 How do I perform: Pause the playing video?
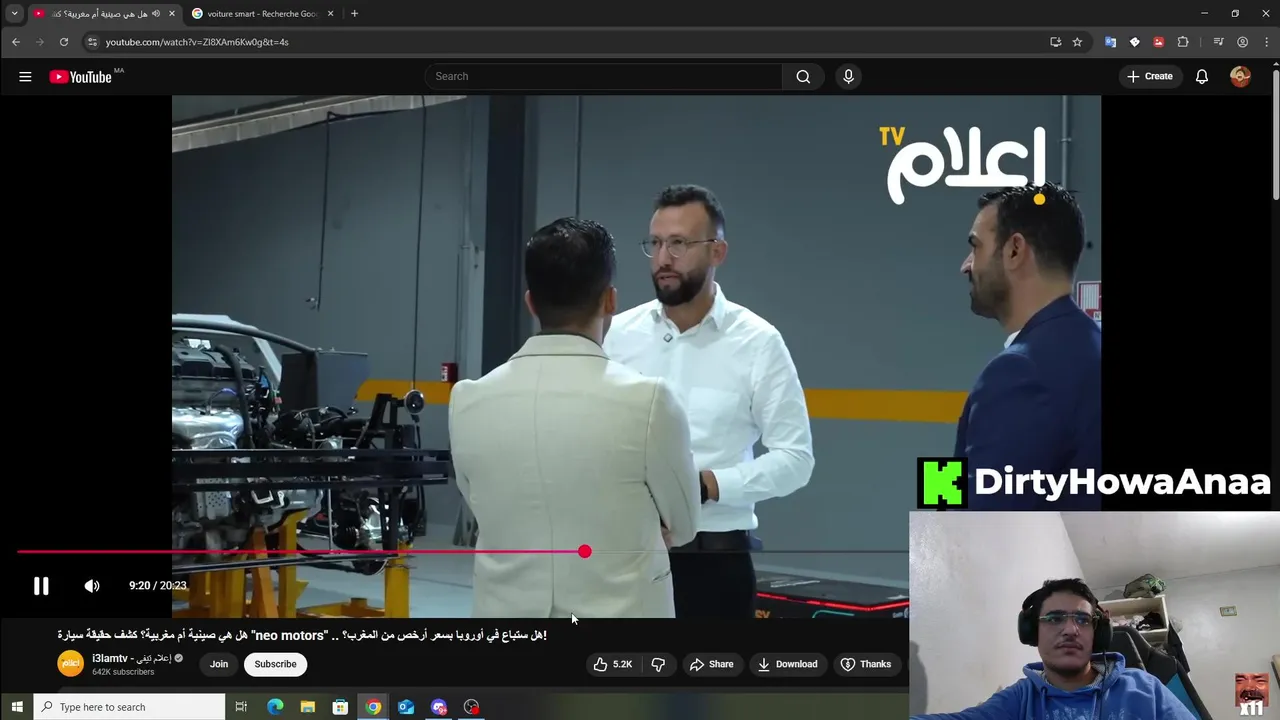(41, 586)
